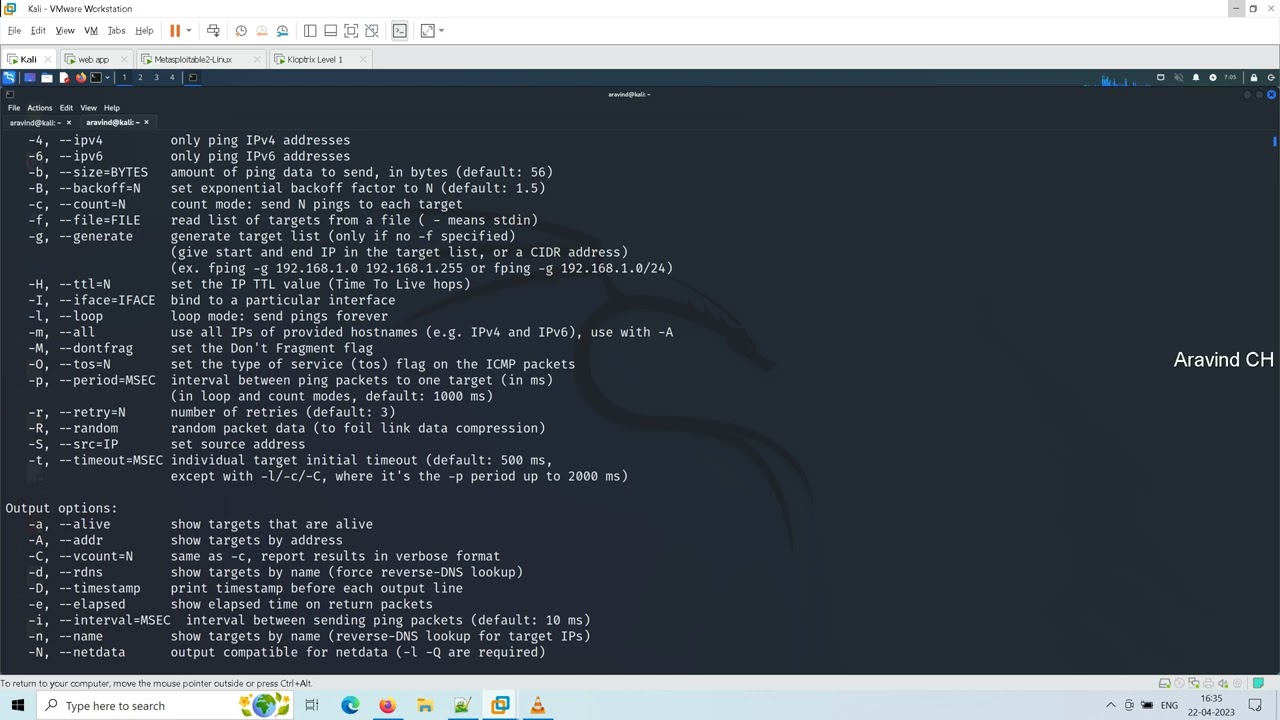Switch to Kali workspace 2
The image size is (1280, 720).
pyautogui.click(x=140, y=77)
